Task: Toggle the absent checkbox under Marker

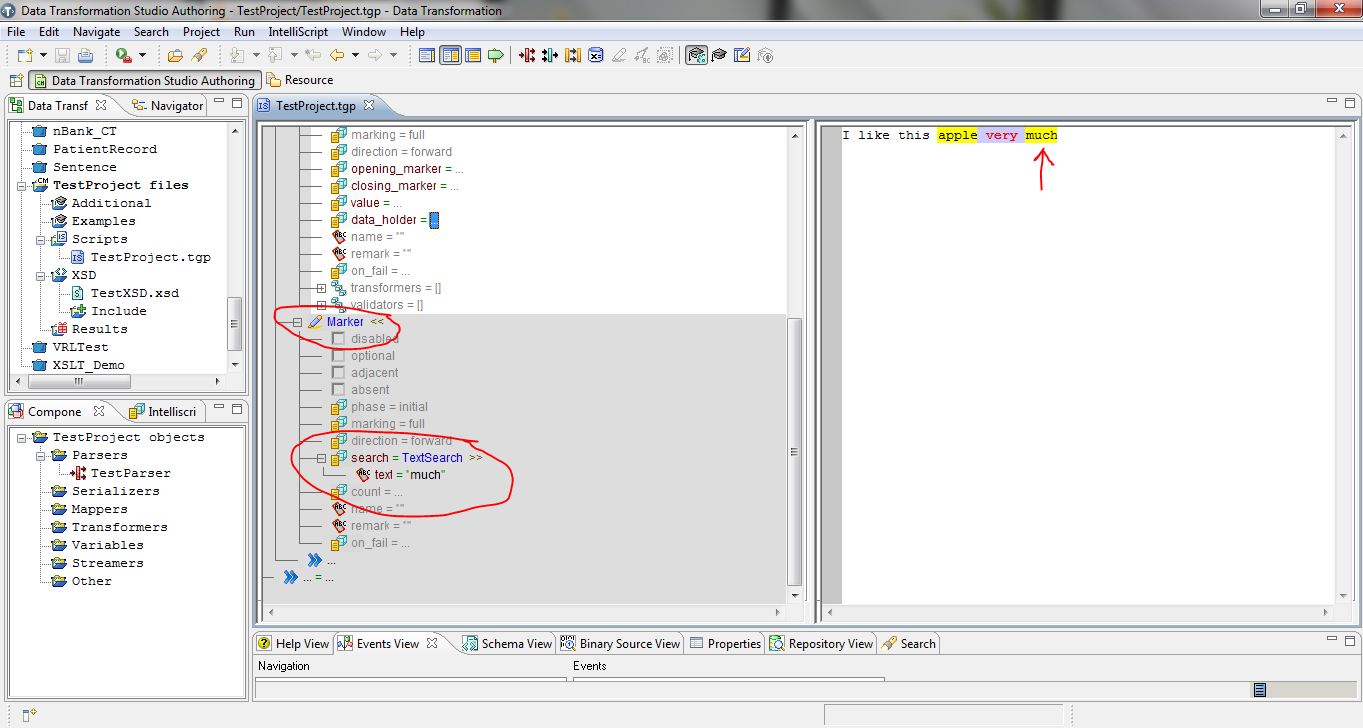Action: (338, 390)
